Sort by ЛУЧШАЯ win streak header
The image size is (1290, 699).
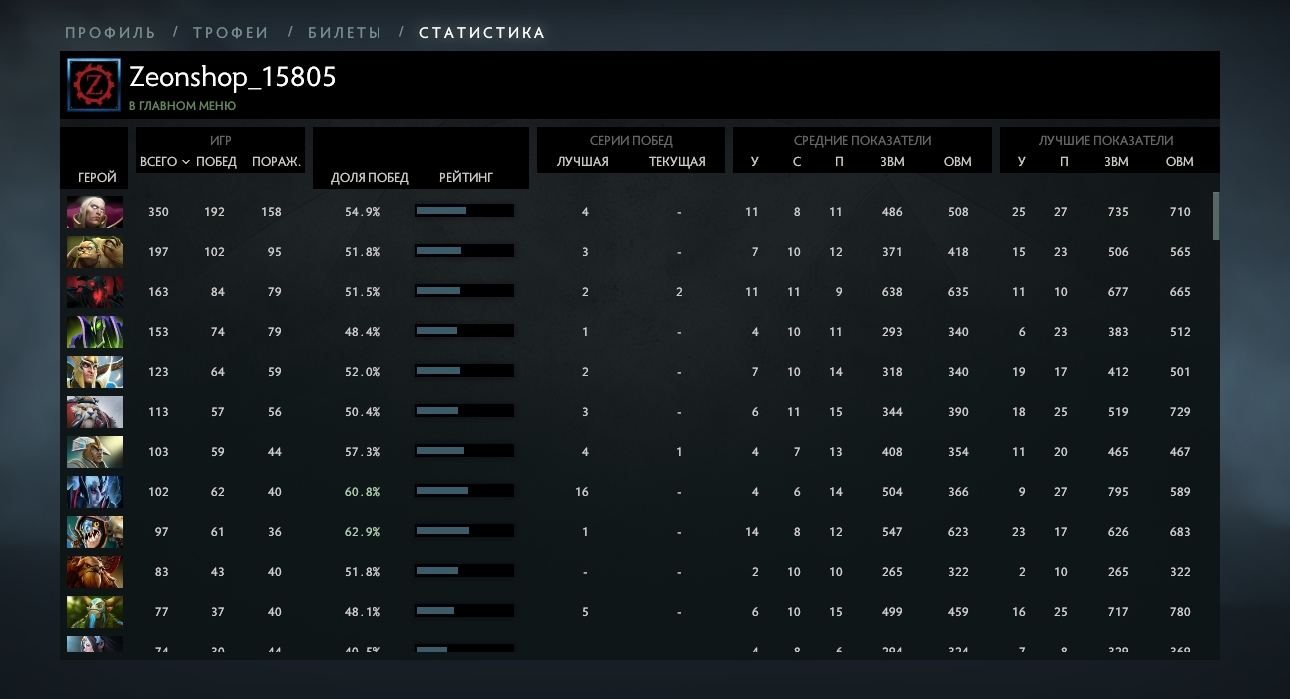point(583,162)
